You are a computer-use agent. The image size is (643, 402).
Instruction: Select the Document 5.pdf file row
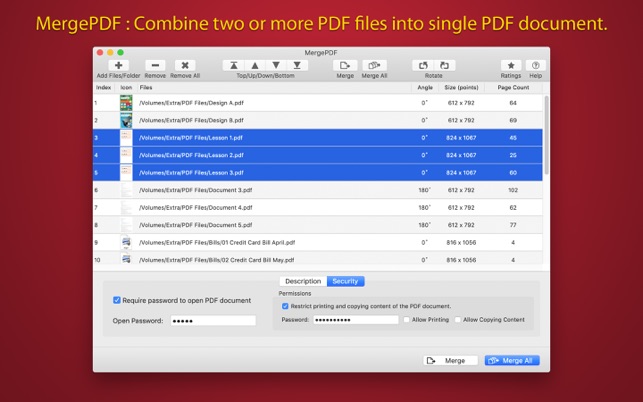click(x=318, y=225)
